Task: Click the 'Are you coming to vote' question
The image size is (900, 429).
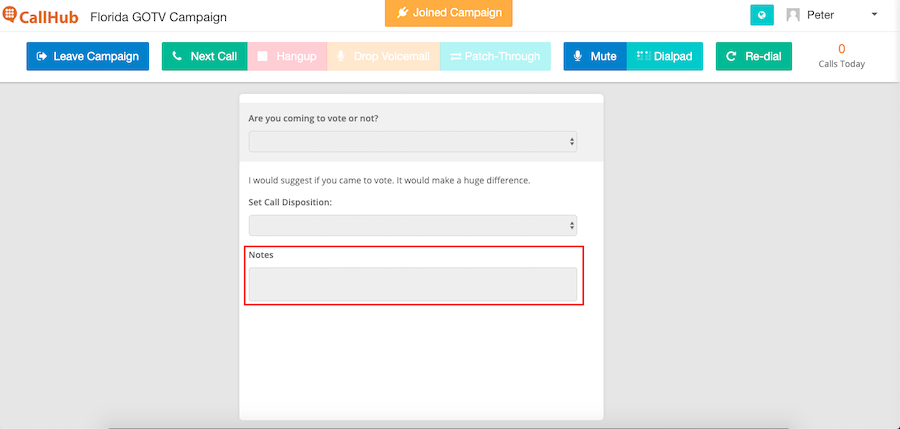Action: (x=313, y=119)
